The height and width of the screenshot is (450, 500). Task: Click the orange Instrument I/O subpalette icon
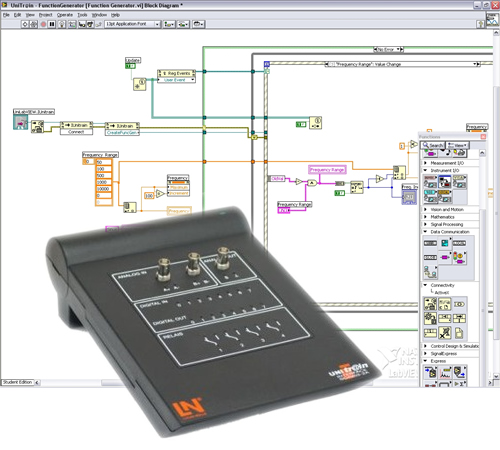pos(445,196)
